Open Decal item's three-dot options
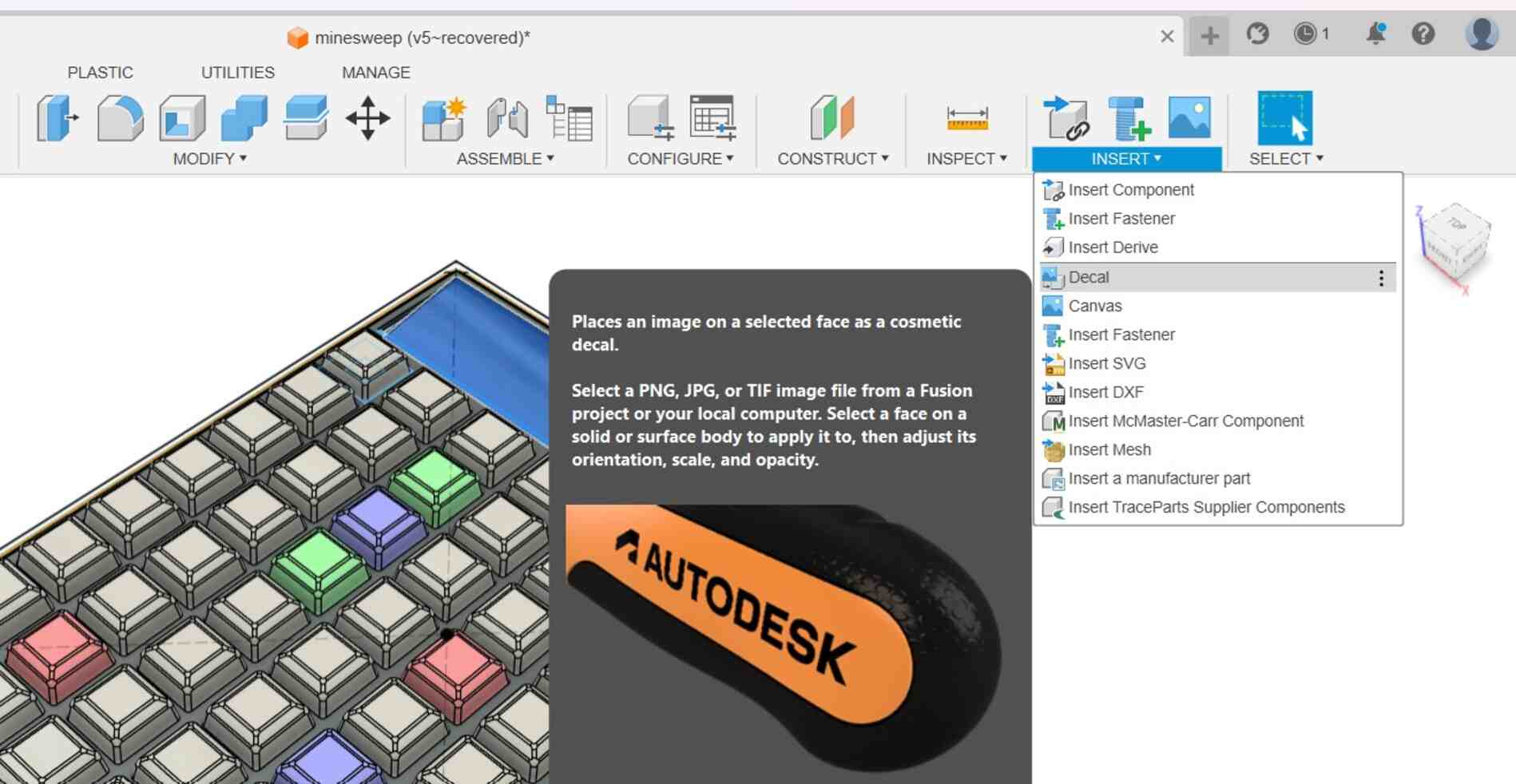 1381,278
